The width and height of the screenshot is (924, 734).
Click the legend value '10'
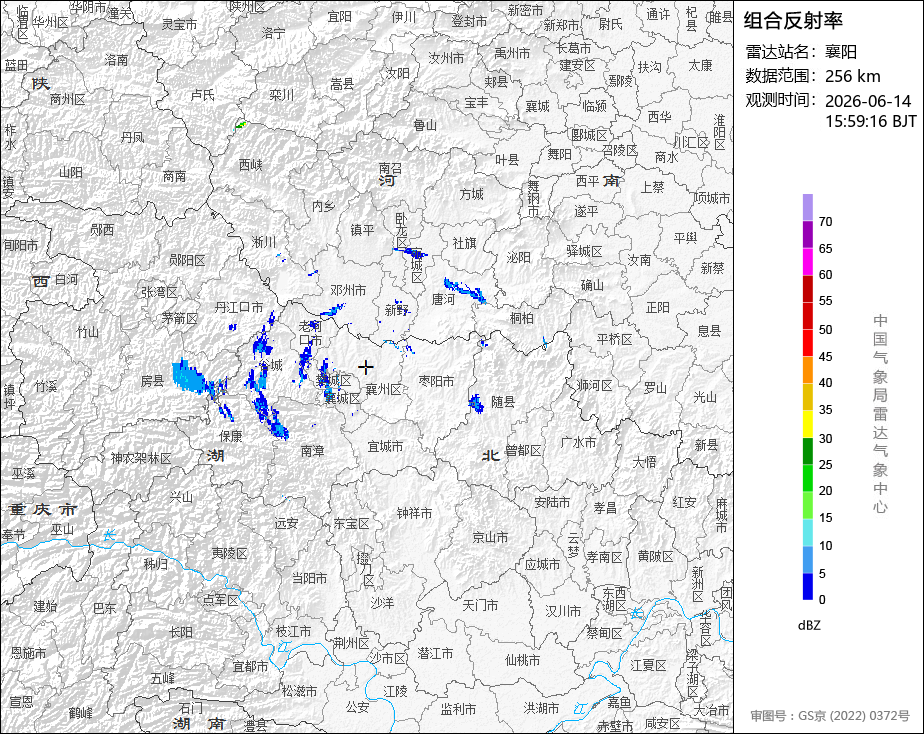coord(826,546)
